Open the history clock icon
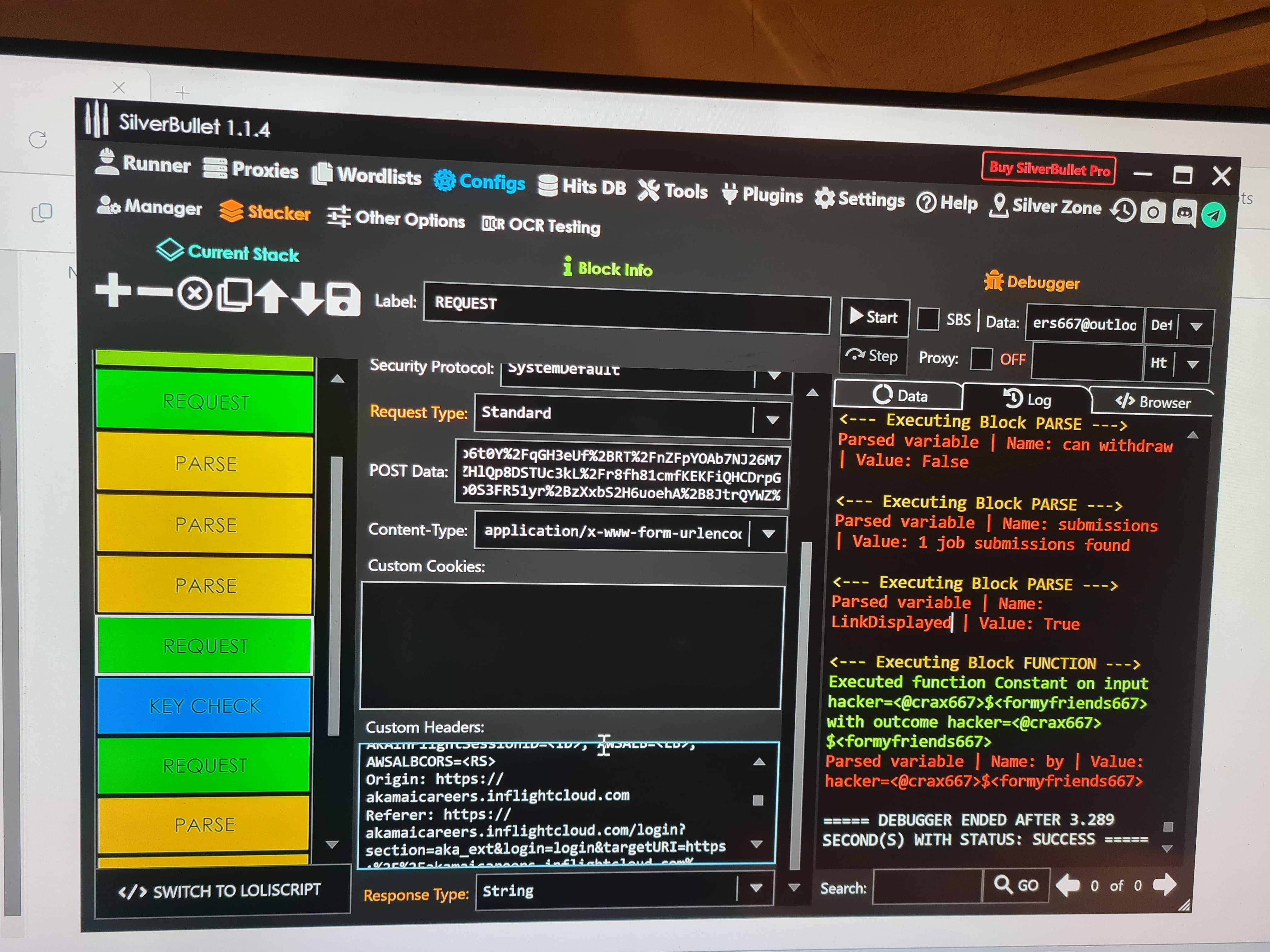Screen dimensions: 1270x952 tap(1123, 211)
